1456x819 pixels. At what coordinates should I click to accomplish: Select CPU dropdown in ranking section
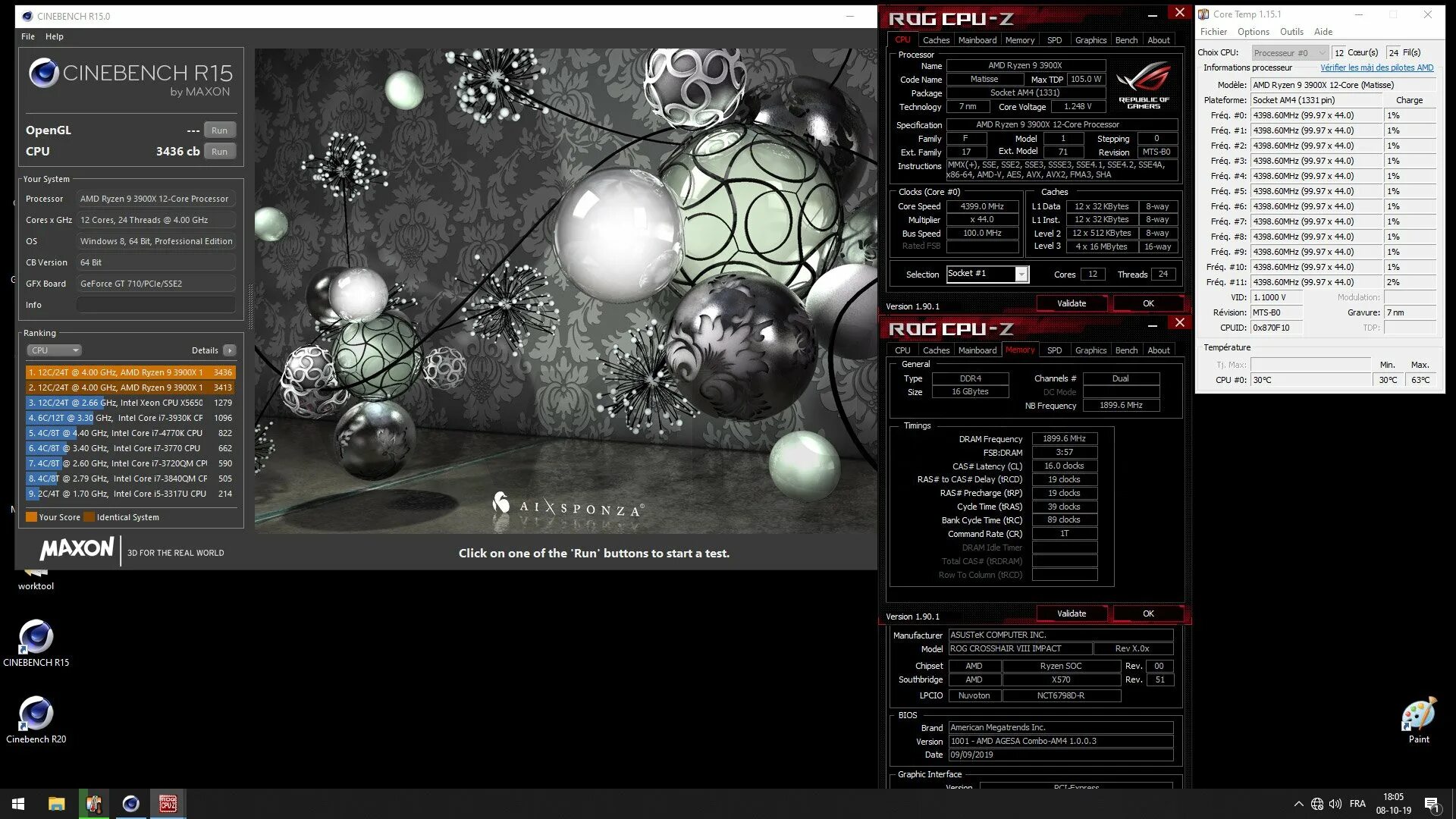53,350
